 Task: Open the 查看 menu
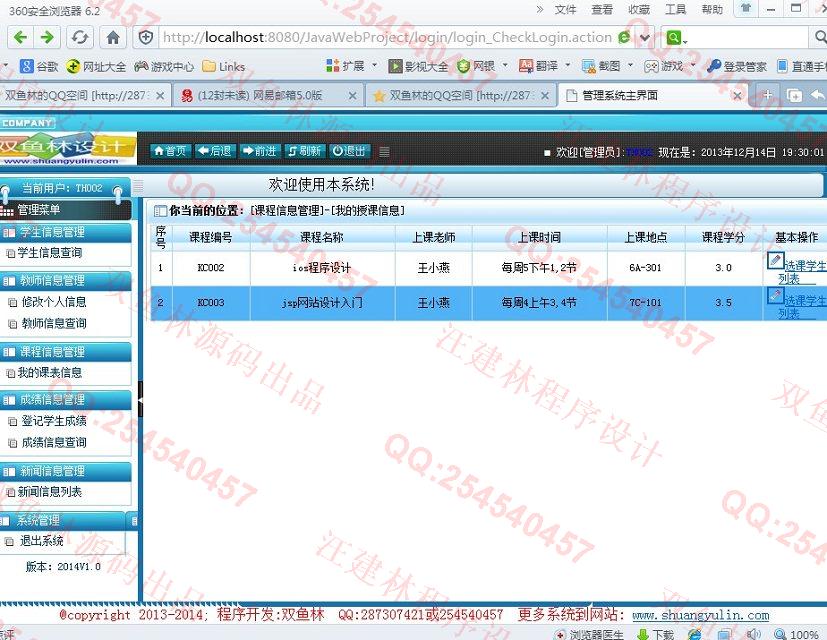click(602, 9)
